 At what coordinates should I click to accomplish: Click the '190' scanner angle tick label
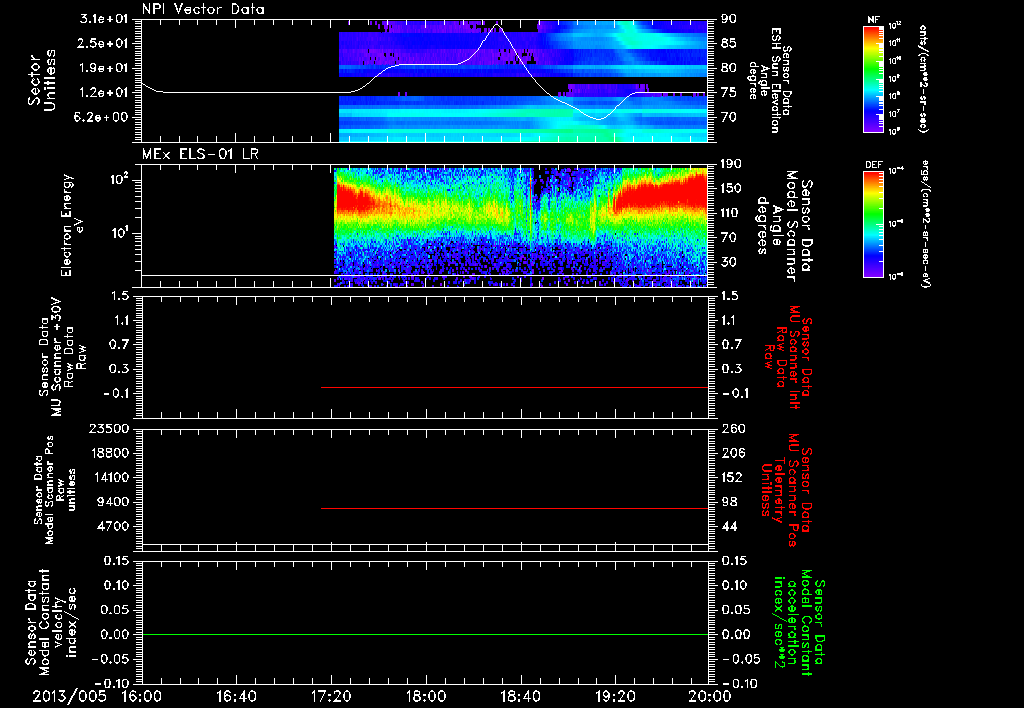point(733,164)
